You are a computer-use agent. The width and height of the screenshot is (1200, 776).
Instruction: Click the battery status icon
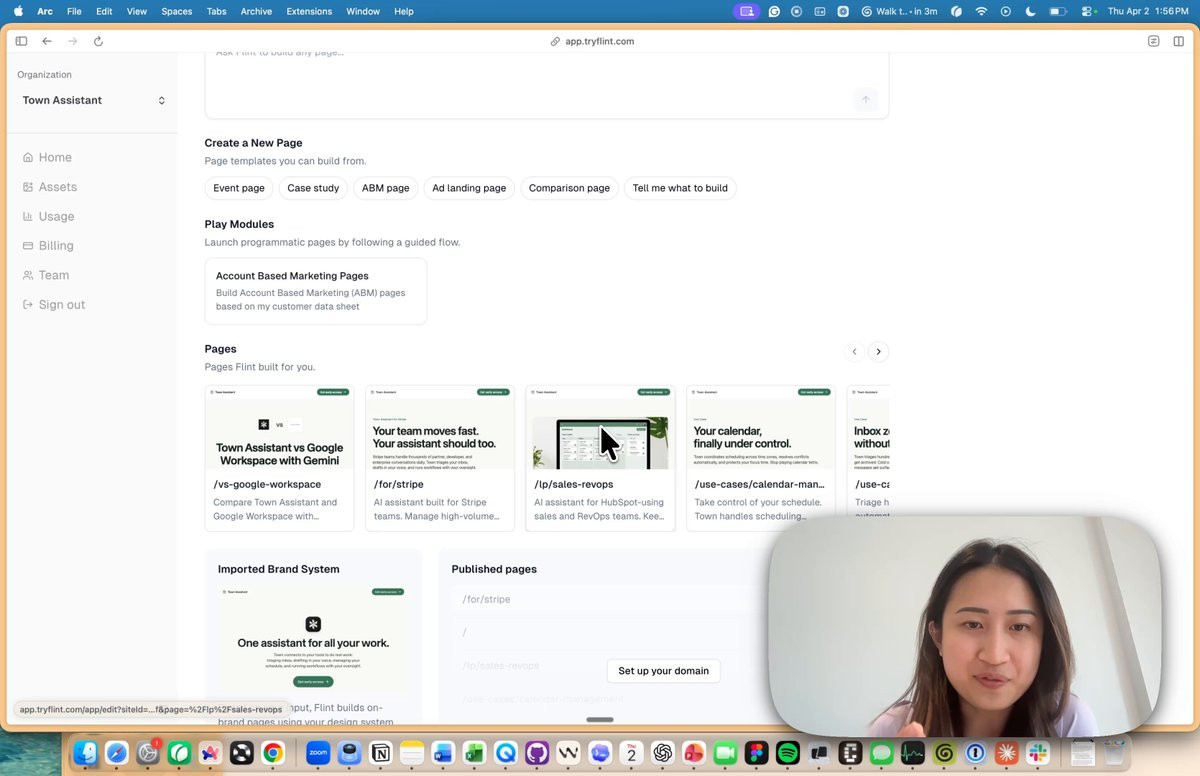[x=1057, y=11]
